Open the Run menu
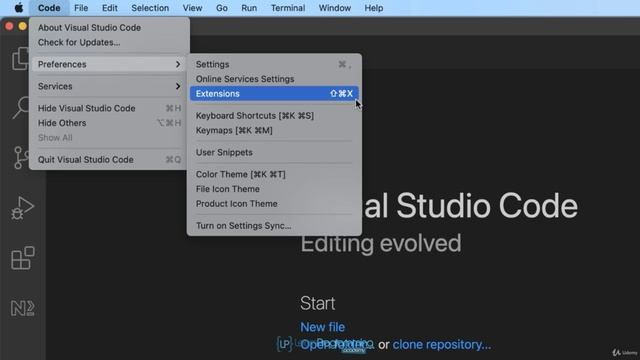Image resolution: width=640 pixels, height=360 pixels. pos(249,8)
